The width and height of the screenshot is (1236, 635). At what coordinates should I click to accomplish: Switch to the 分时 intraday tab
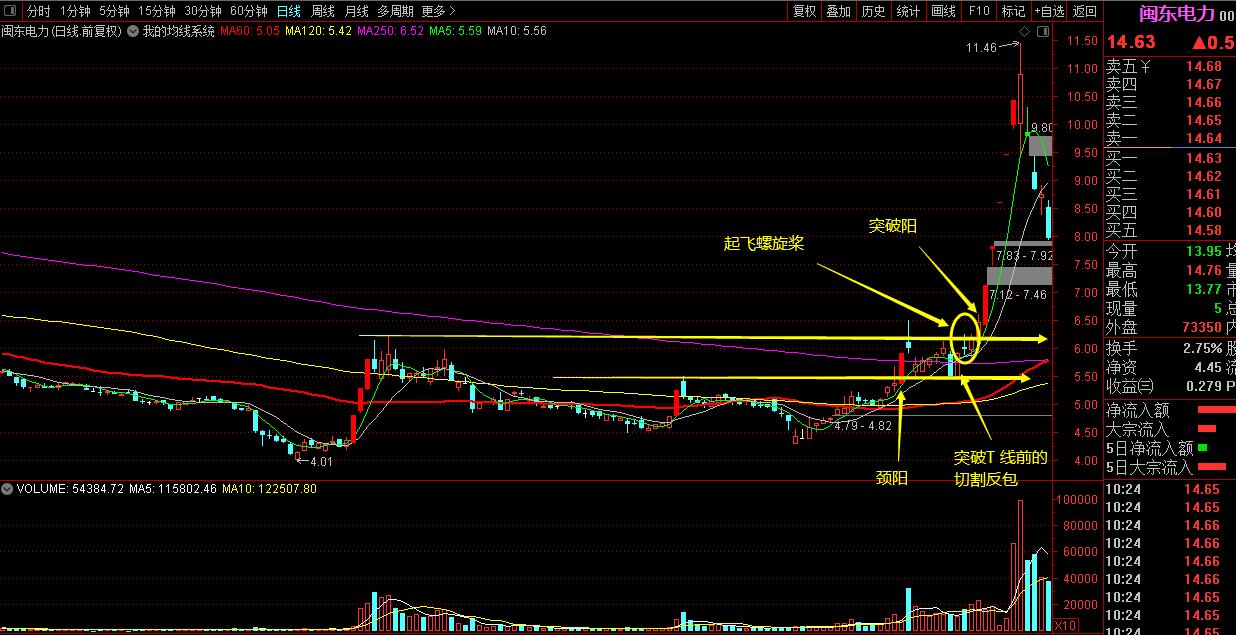click(x=38, y=12)
